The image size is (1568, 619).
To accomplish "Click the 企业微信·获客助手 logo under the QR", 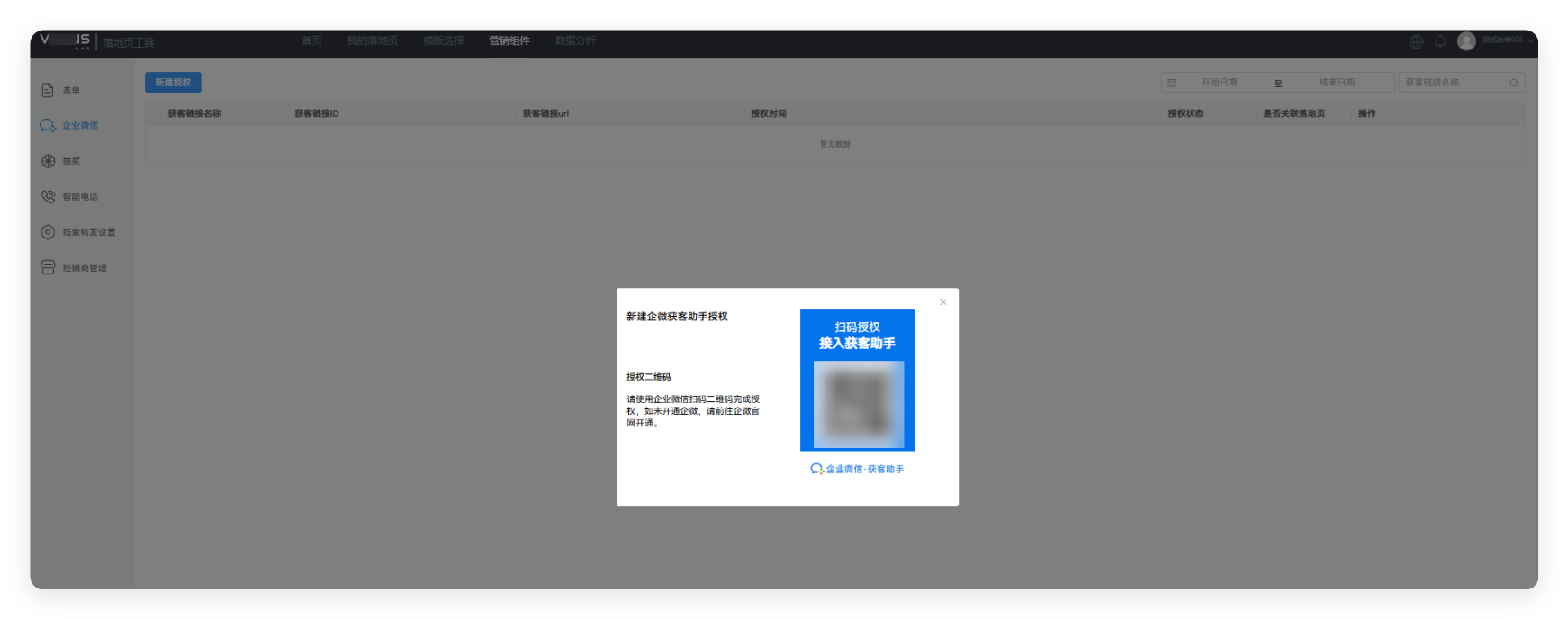I will coord(857,469).
